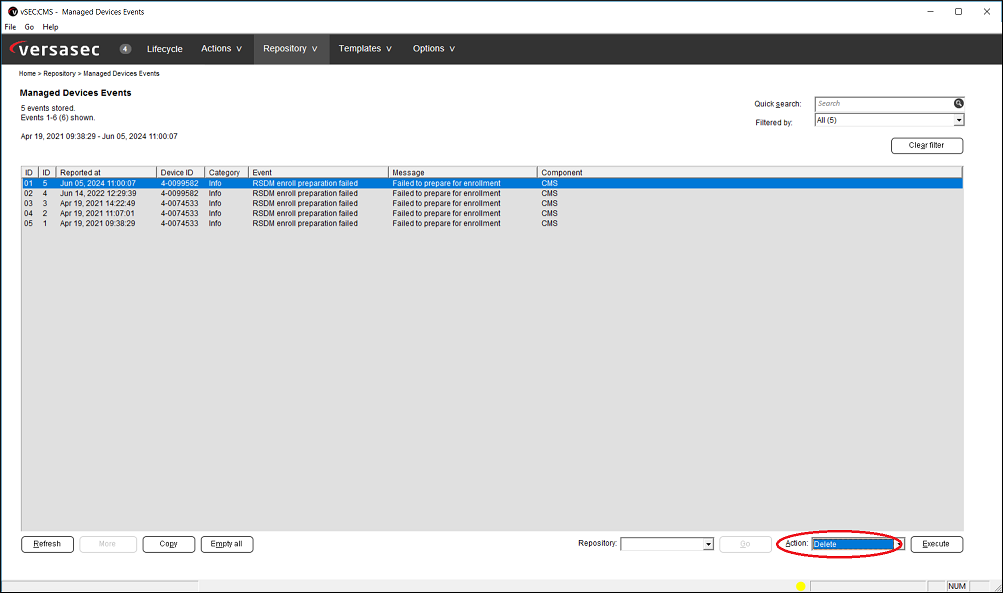Click the Versasec logo
1003x593 pixels.
pyautogui.click(x=55, y=49)
